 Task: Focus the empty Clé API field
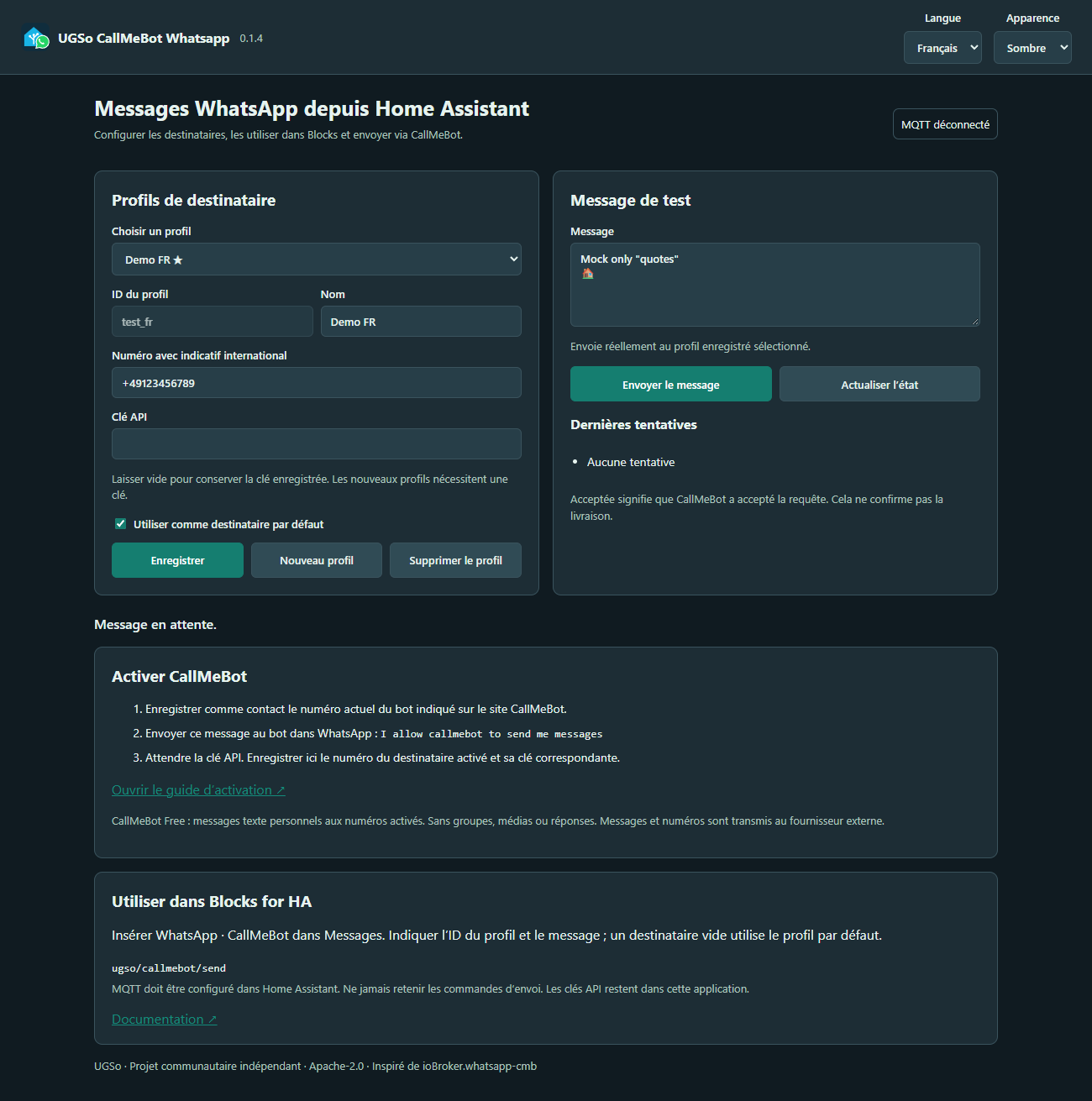[x=317, y=444]
